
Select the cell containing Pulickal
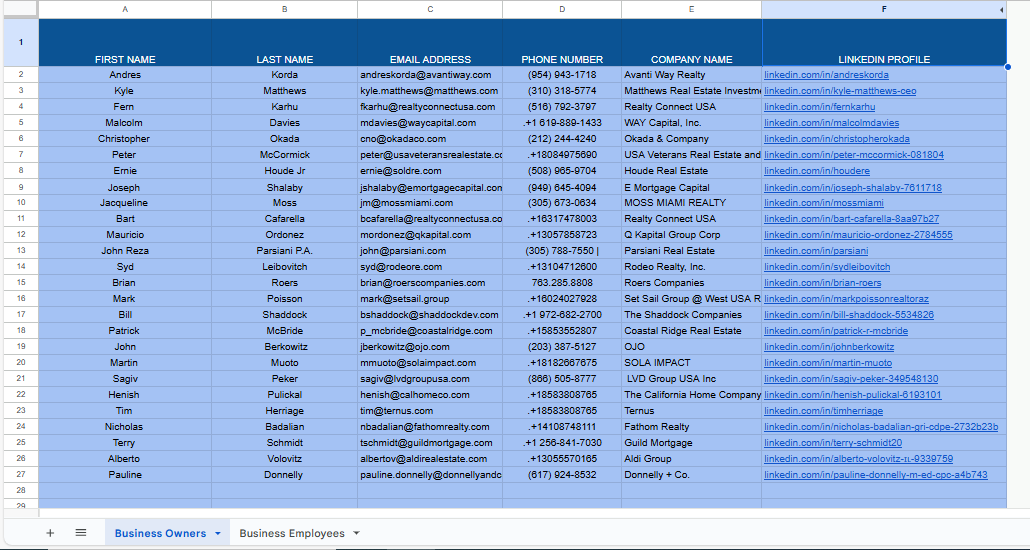coord(284,395)
